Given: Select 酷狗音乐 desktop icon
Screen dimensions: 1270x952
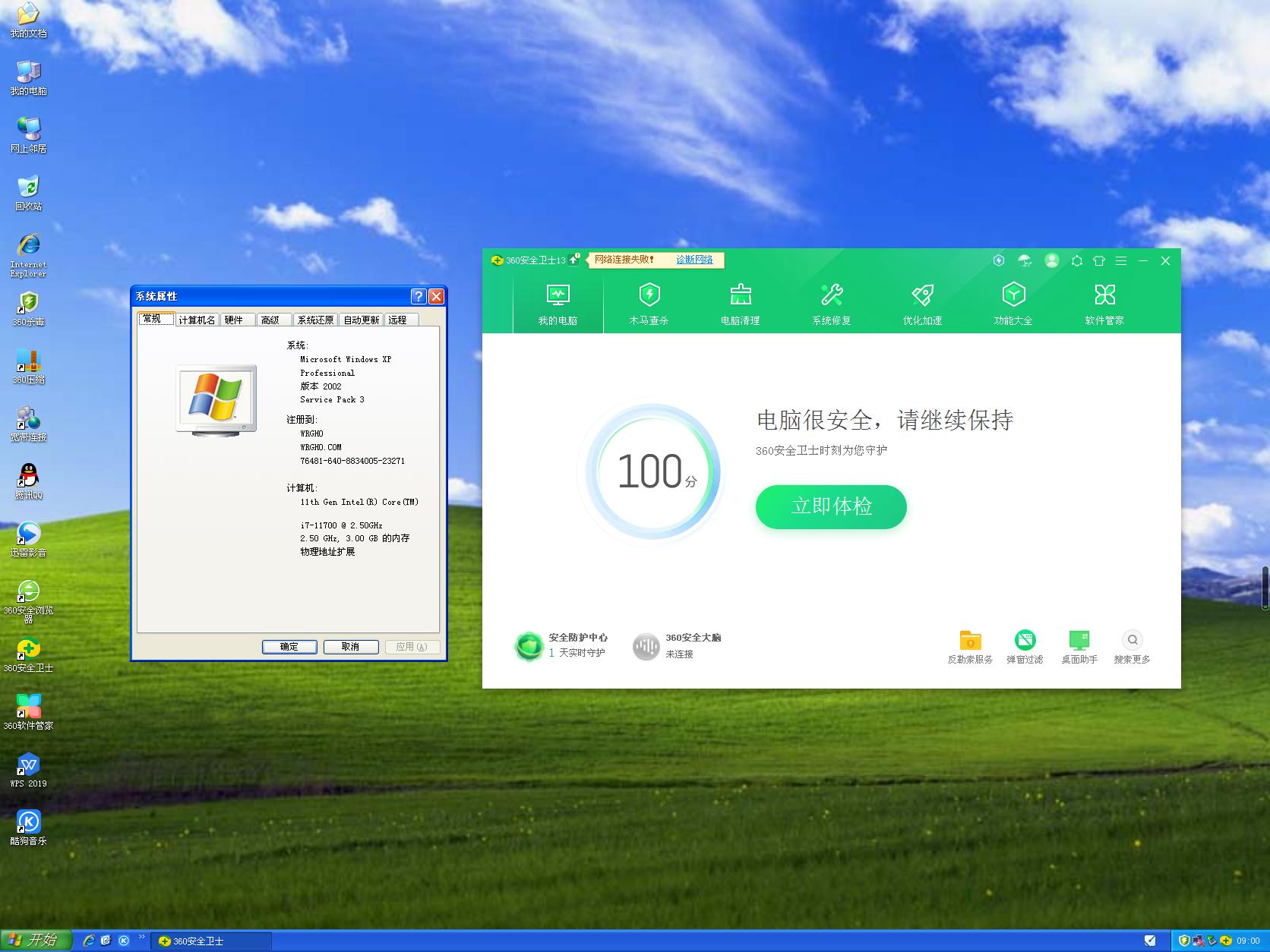Looking at the screenshot, I should [x=29, y=828].
